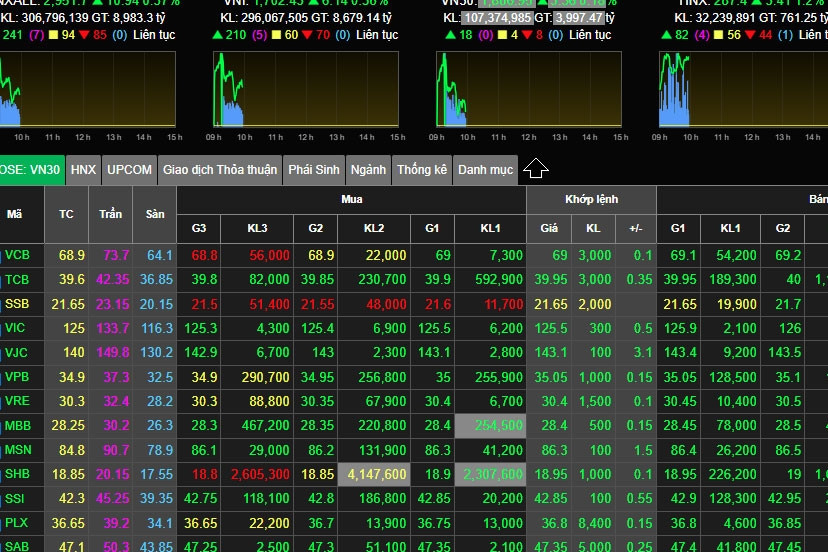Open the VCB stock symbol

click(x=17, y=255)
